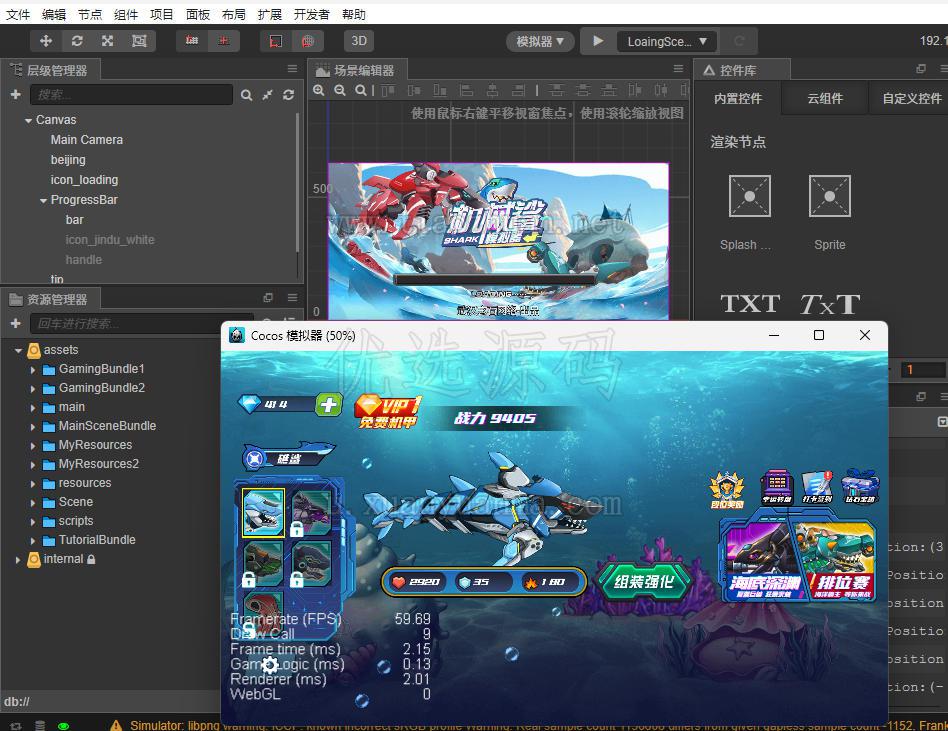The height and width of the screenshot is (731, 948).
Task: Click the refresh preview device button
Action: (739, 41)
